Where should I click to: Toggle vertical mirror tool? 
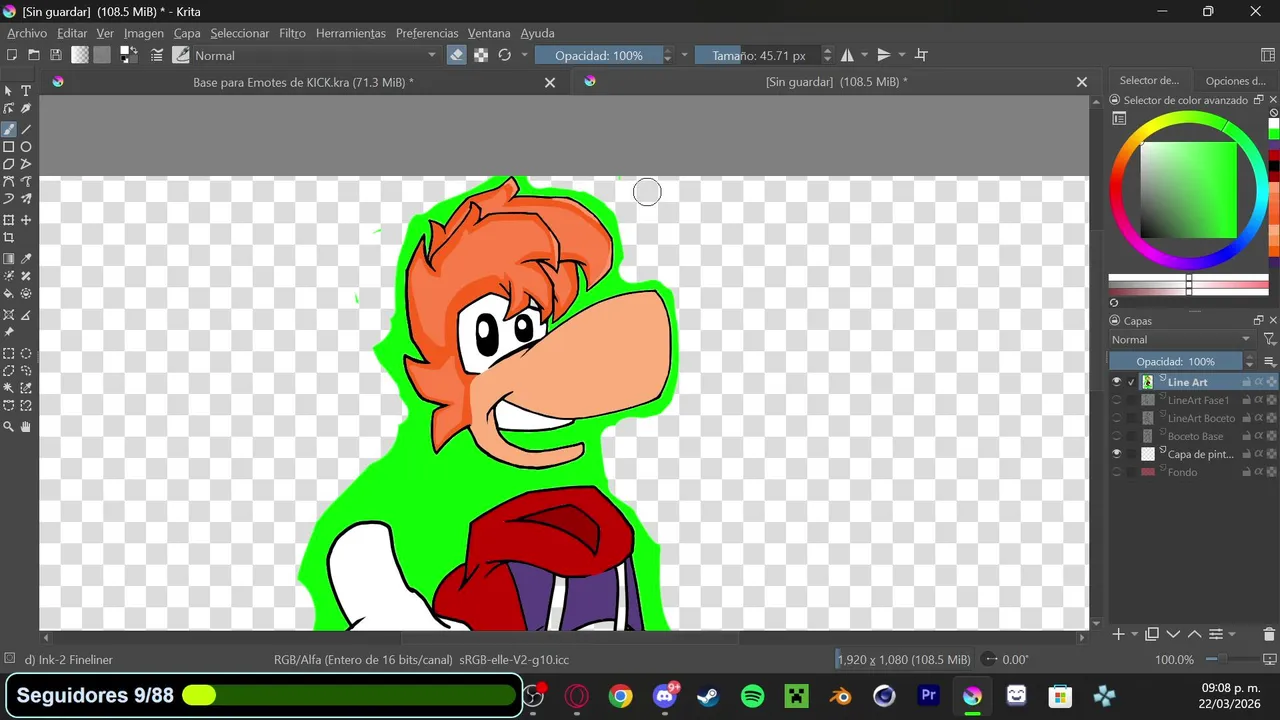coord(884,55)
